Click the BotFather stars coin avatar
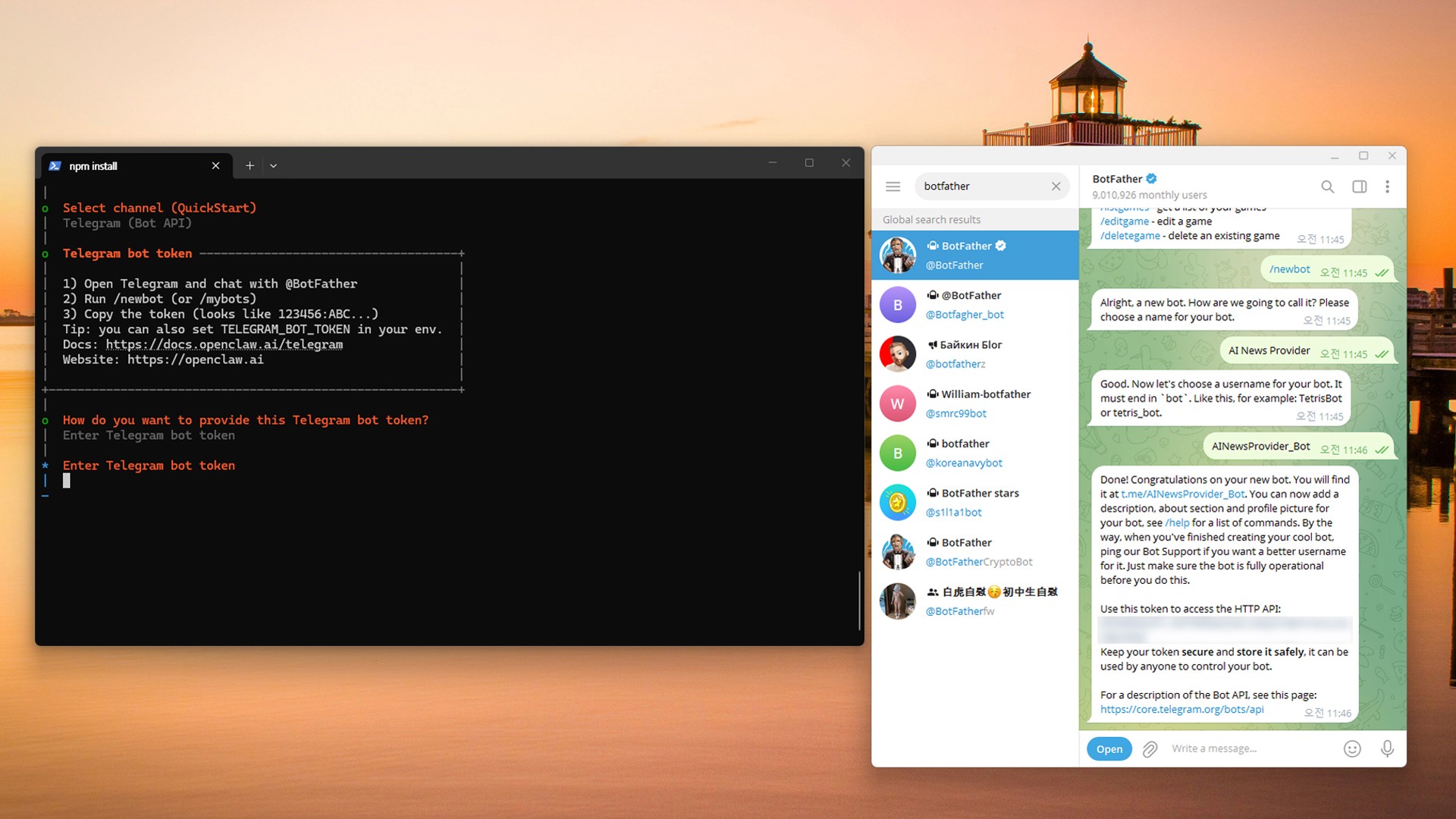This screenshot has width=1456, height=819. tap(898, 502)
